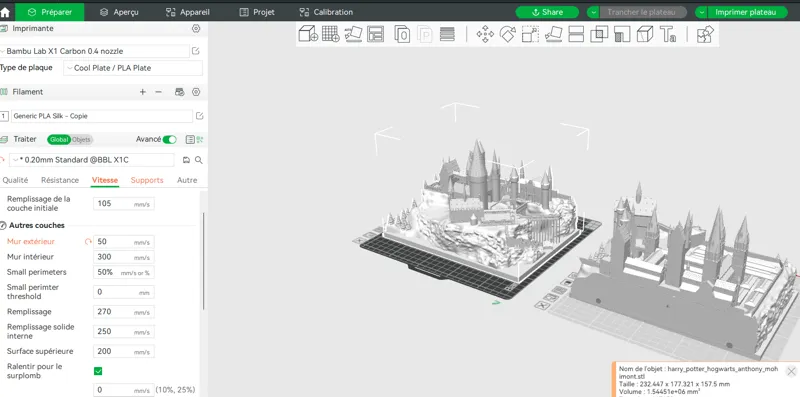Click the copy toolbar icon marked 0
Viewport: 800px width, 397px height.
click(402, 34)
